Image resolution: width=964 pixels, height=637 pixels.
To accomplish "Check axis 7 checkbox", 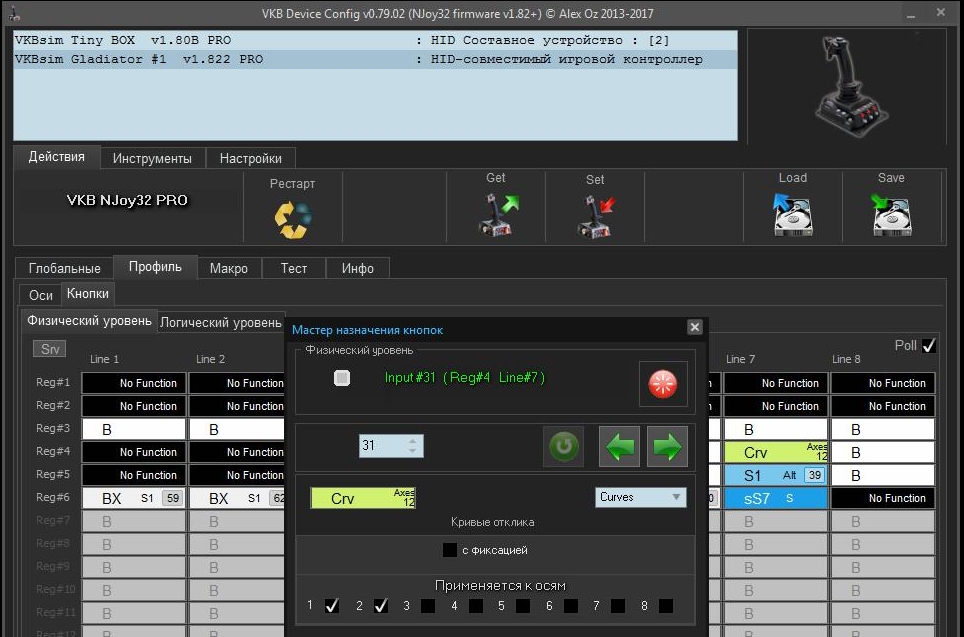I will (x=618, y=606).
